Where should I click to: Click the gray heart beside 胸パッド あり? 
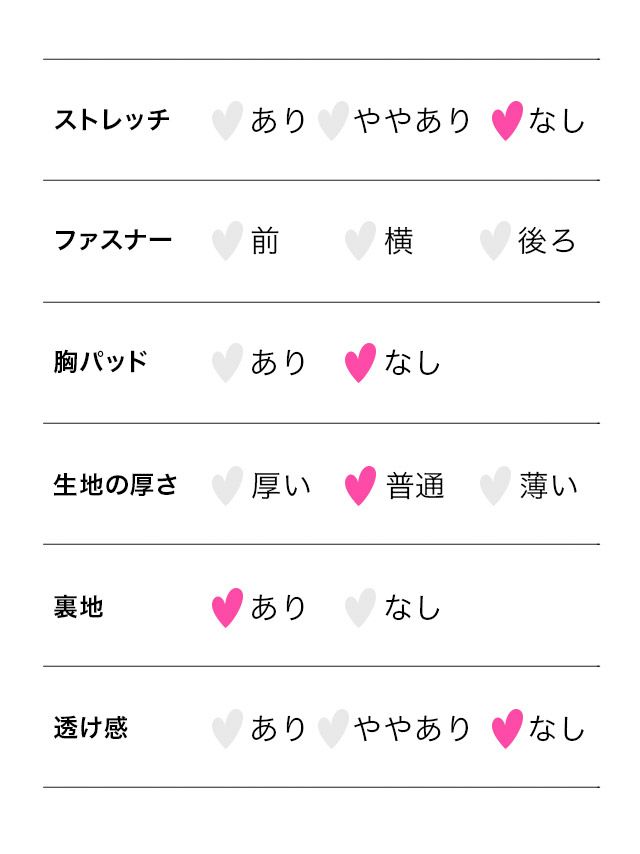coord(227,362)
